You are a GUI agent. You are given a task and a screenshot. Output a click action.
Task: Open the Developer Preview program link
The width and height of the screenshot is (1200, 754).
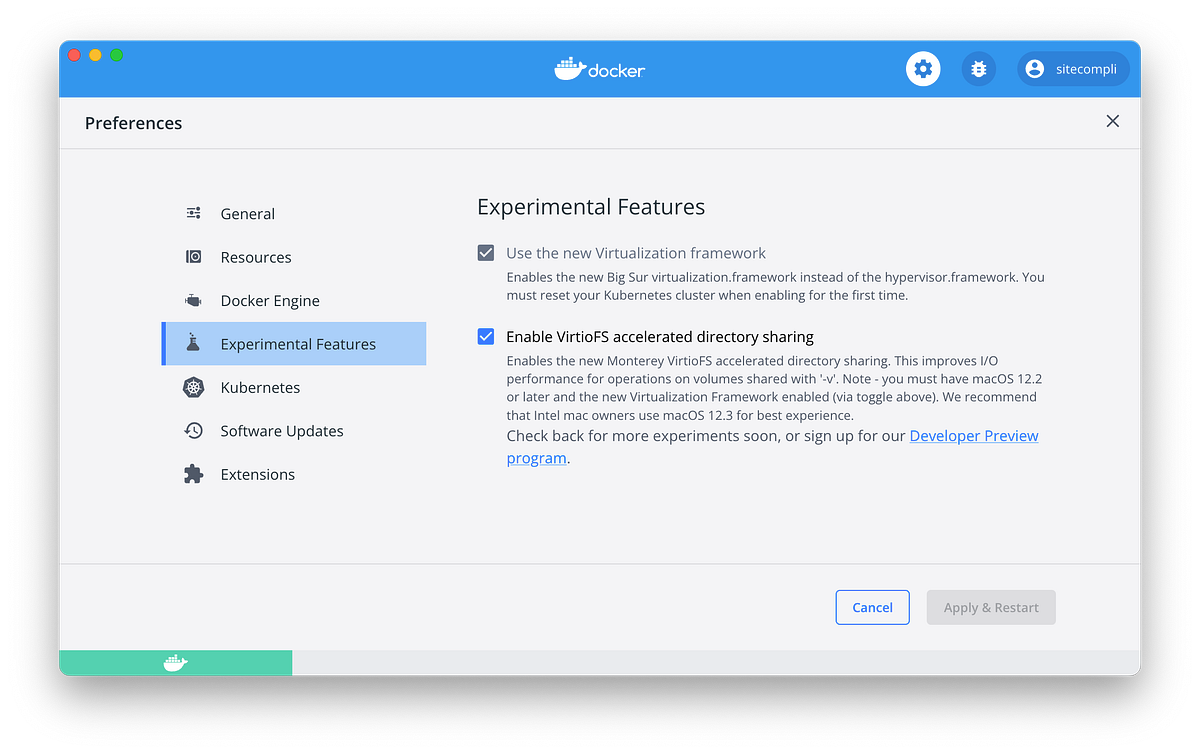tap(973, 435)
